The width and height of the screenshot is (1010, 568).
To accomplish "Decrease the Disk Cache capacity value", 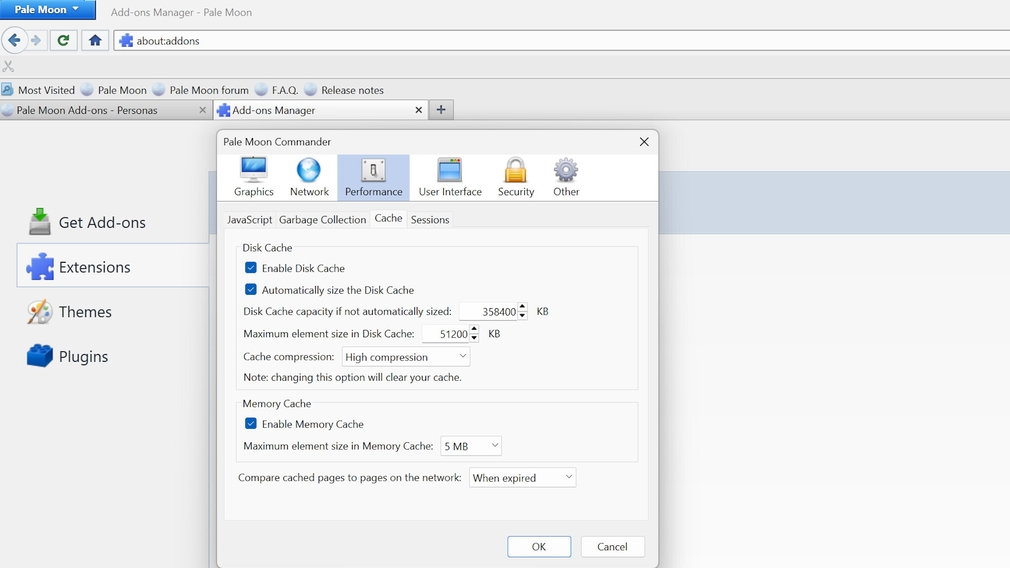I will [522, 316].
